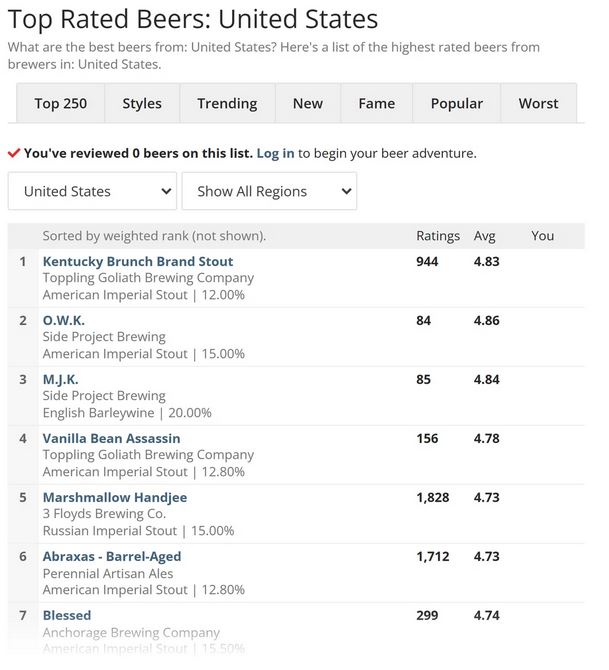Open Kentucky Brunch Brand Stout link

138,262
